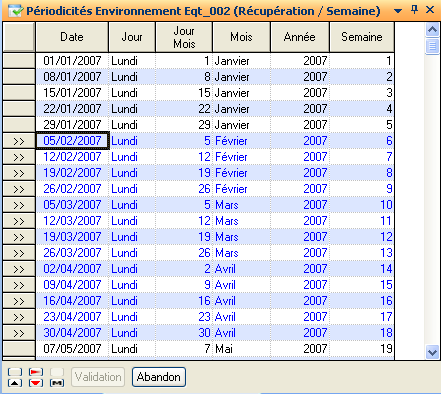Click the small M button
The image size is (441, 394).
pos(57,383)
